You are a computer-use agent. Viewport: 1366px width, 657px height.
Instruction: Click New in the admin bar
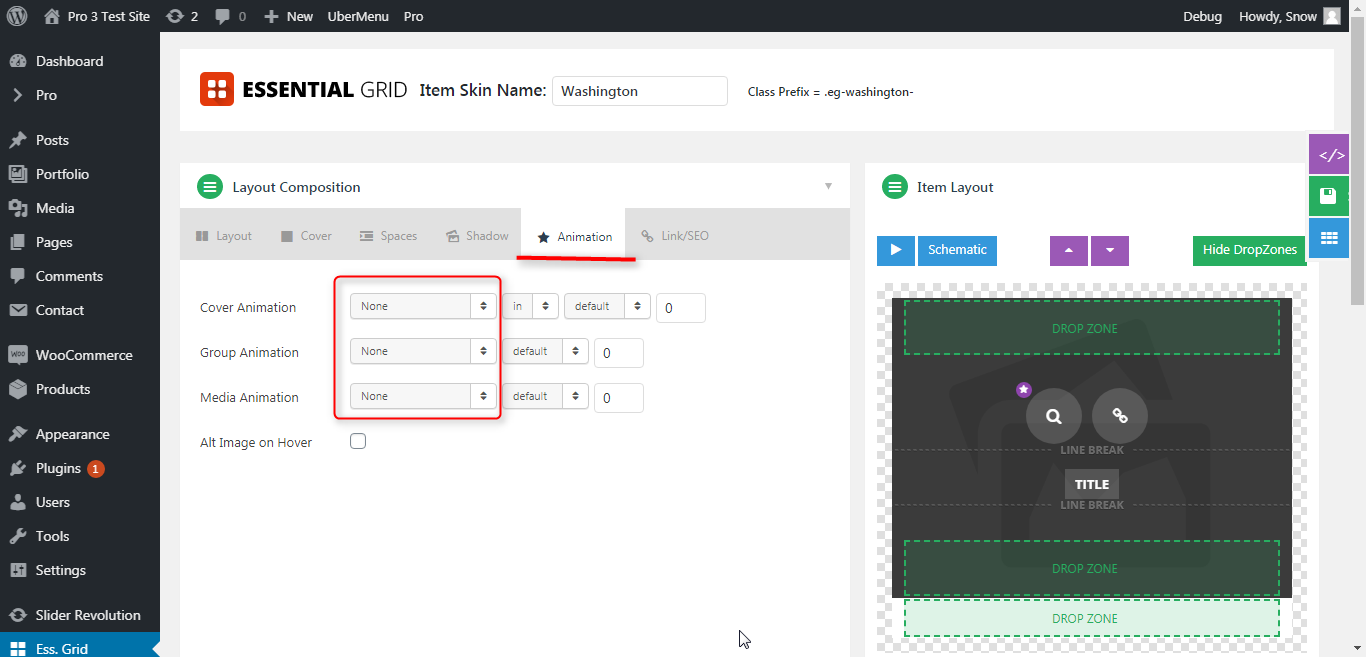click(288, 16)
